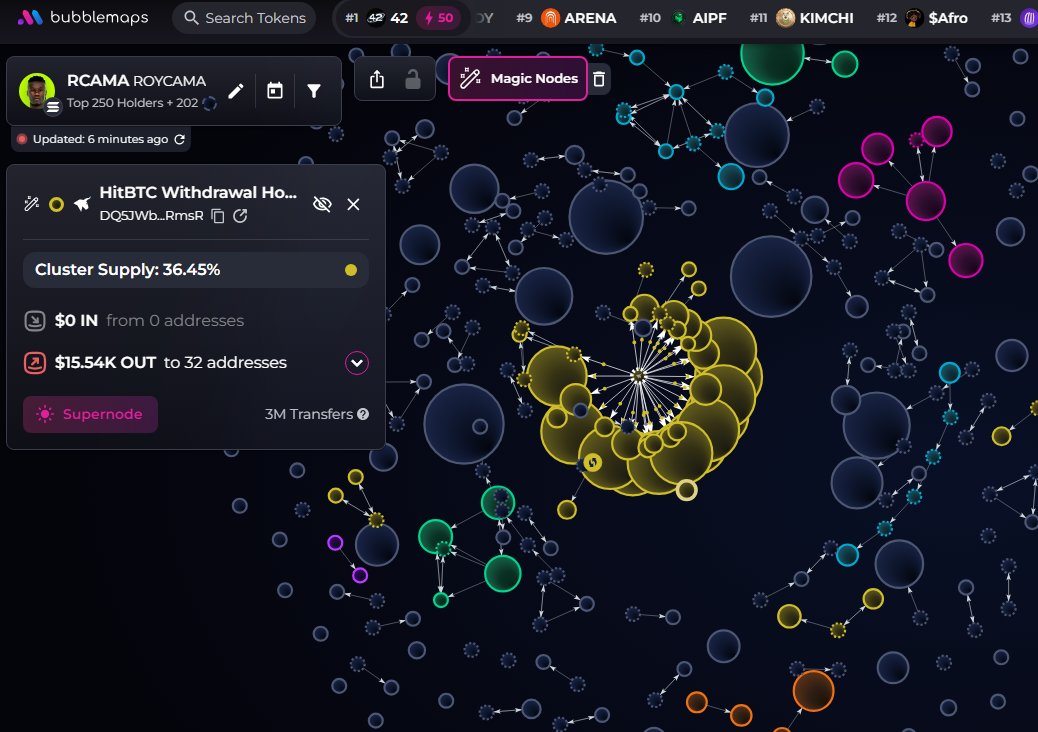The height and width of the screenshot is (732, 1038).
Task: Open the bubblemaps home logo
Action: click(83, 17)
